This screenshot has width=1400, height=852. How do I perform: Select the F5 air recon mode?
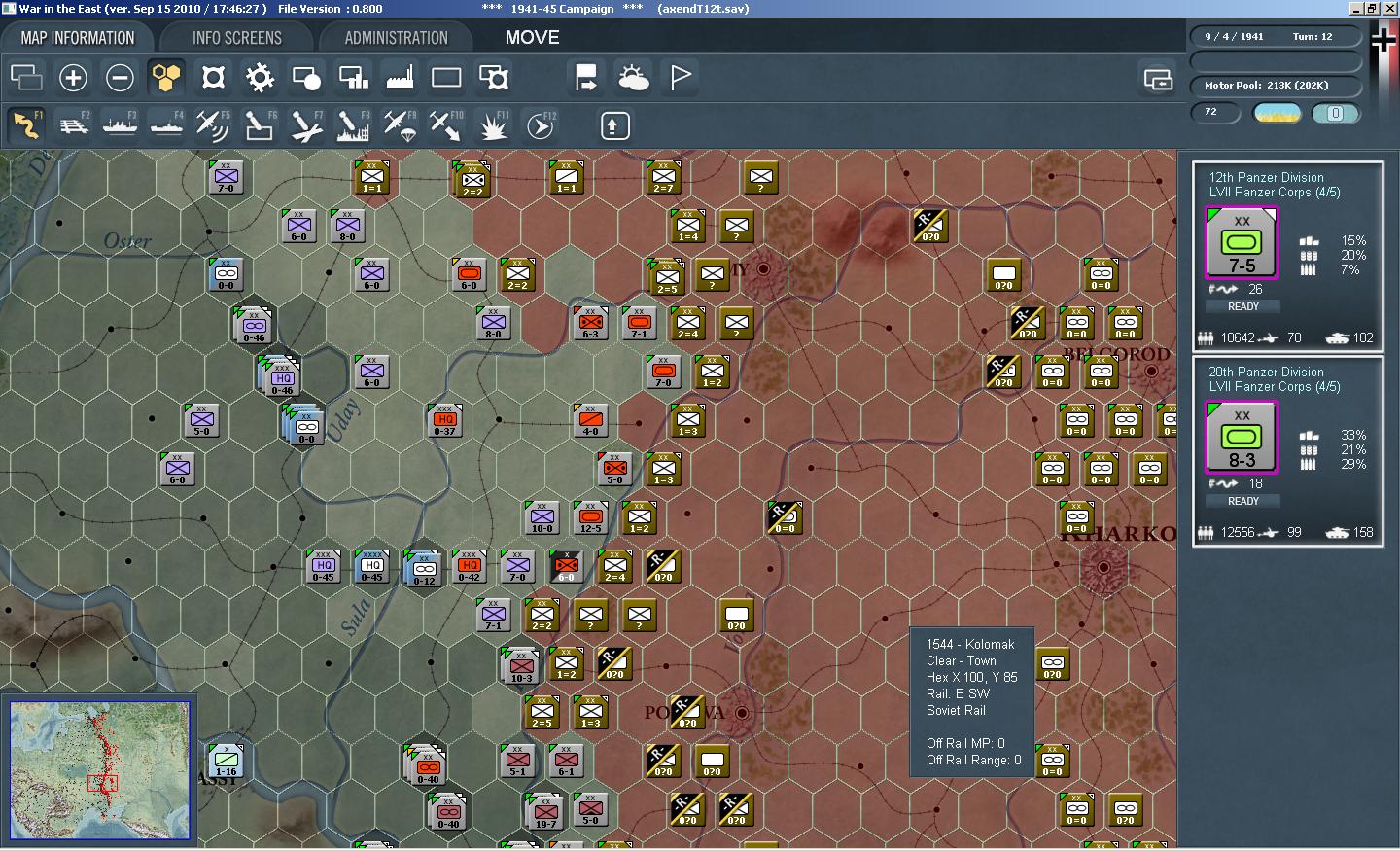click(x=213, y=125)
